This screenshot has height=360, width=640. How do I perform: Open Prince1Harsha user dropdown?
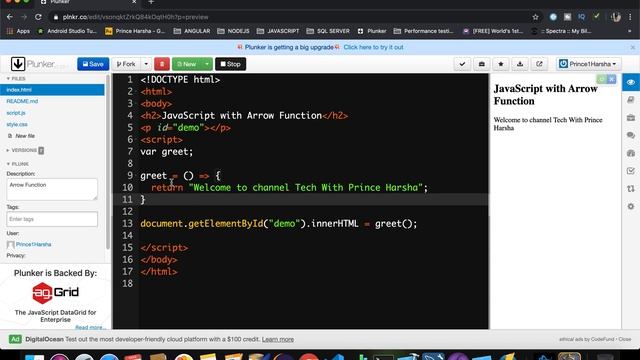tap(588, 64)
